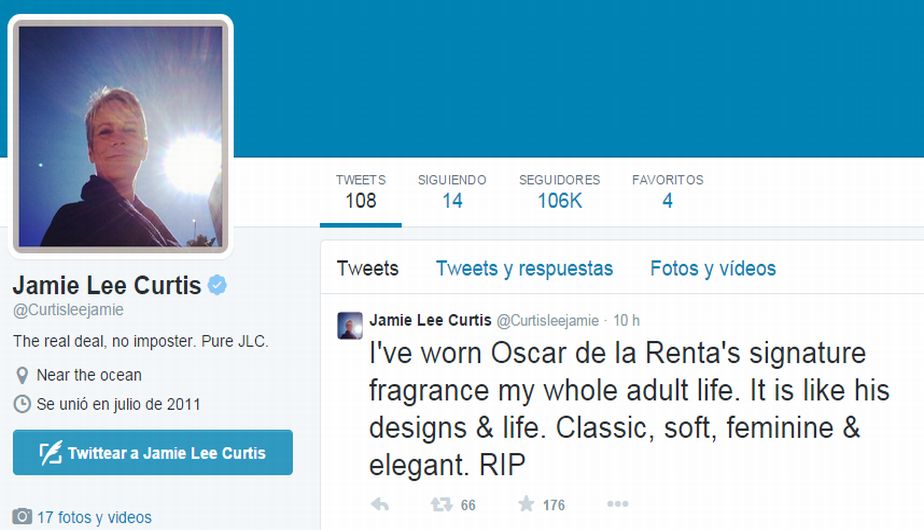Open the Favoritos 4 list
The image size is (924, 530).
click(x=668, y=192)
